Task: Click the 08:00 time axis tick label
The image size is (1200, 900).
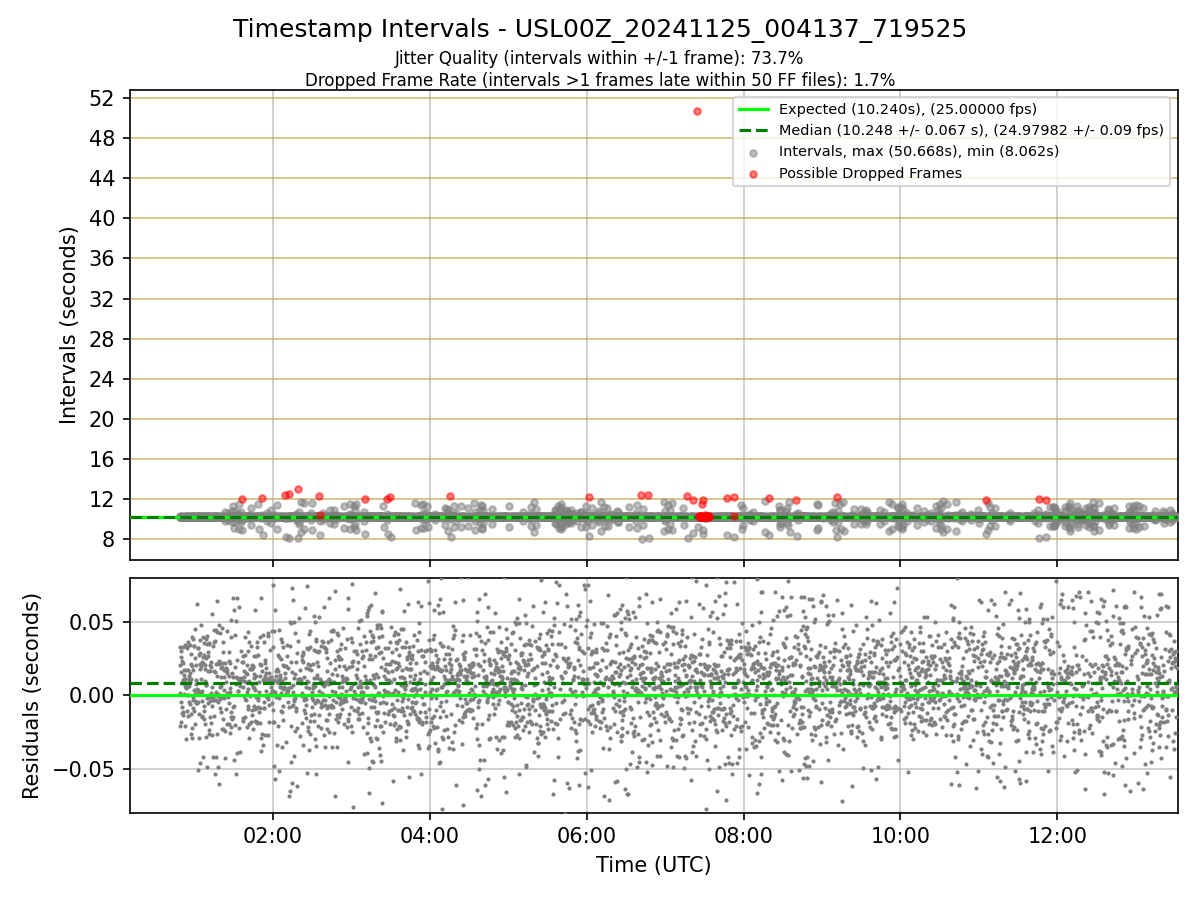Action: 744,835
